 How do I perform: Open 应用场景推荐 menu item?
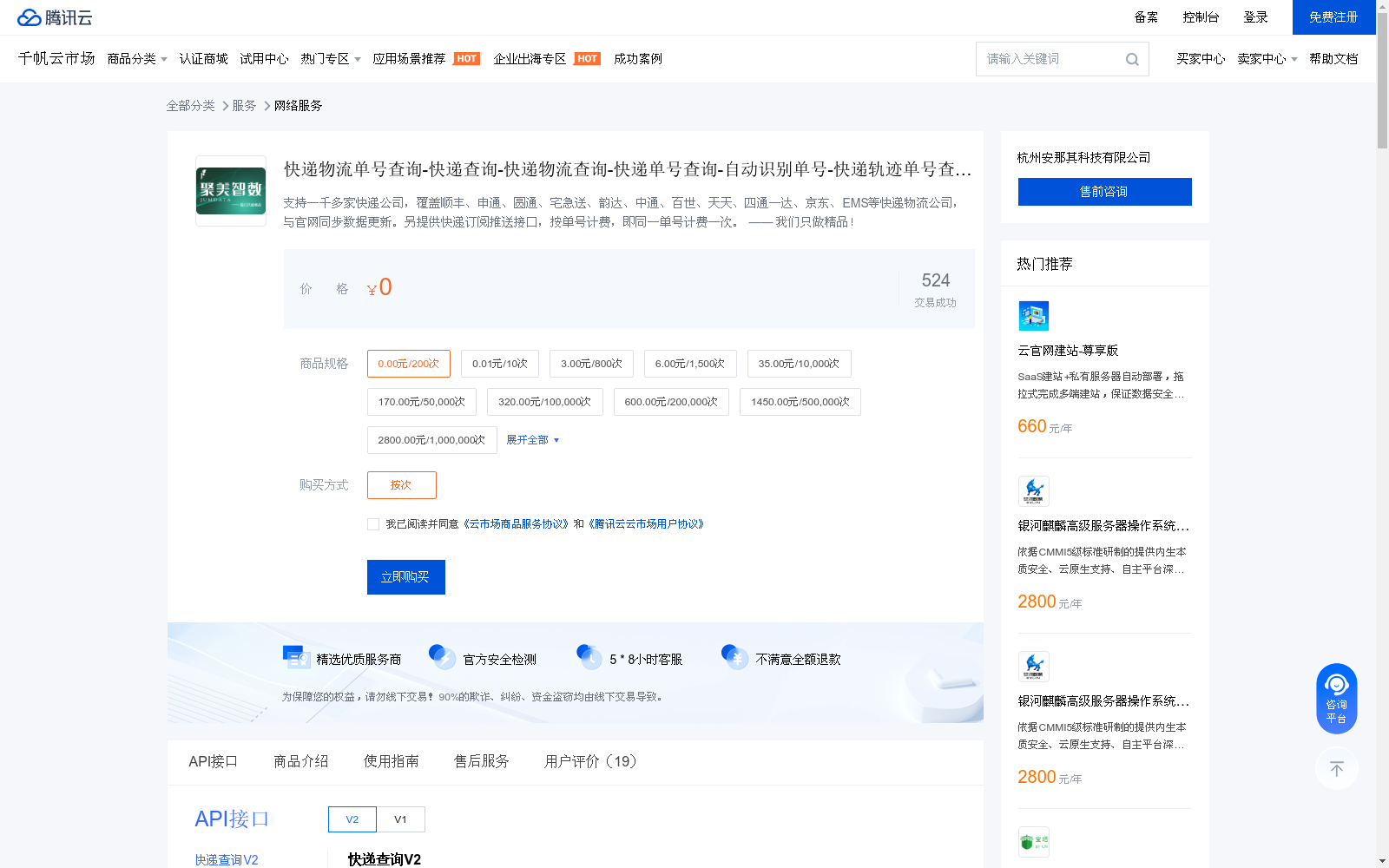coord(410,59)
